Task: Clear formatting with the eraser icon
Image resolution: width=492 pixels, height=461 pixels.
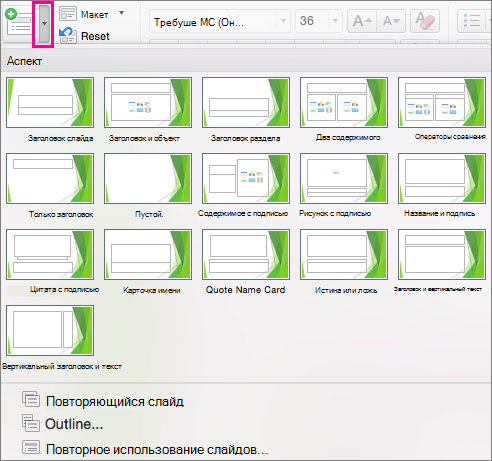Action: [425, 21]
